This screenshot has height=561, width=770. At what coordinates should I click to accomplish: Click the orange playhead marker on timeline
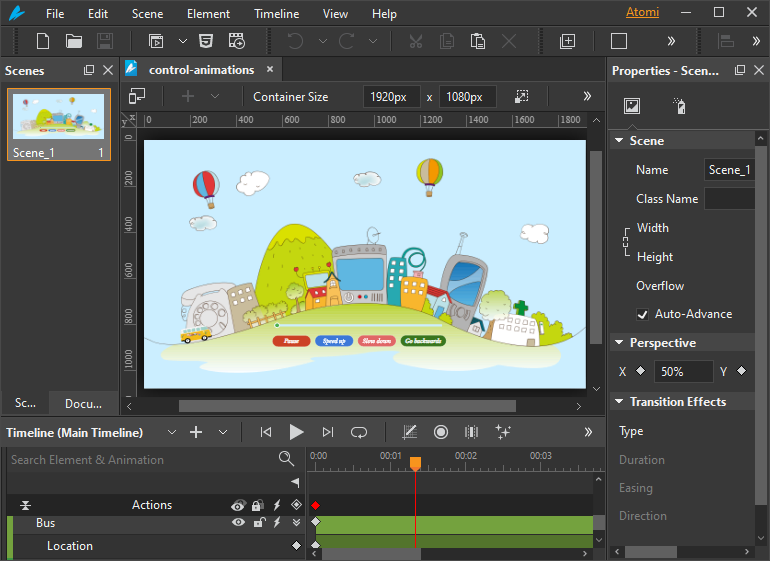pyautogui.click(x=415, y=464)
